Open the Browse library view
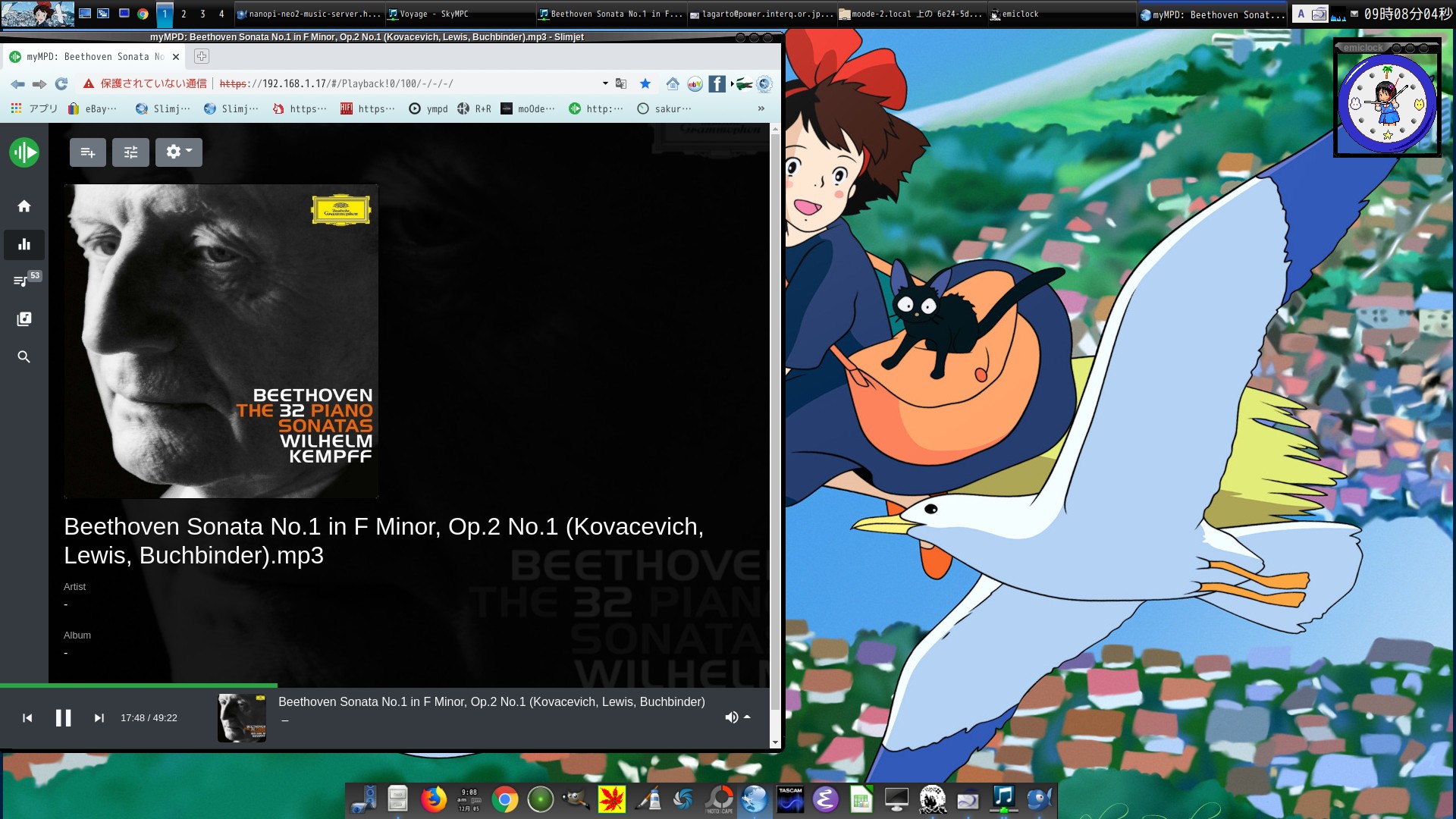 click(24, 319)
